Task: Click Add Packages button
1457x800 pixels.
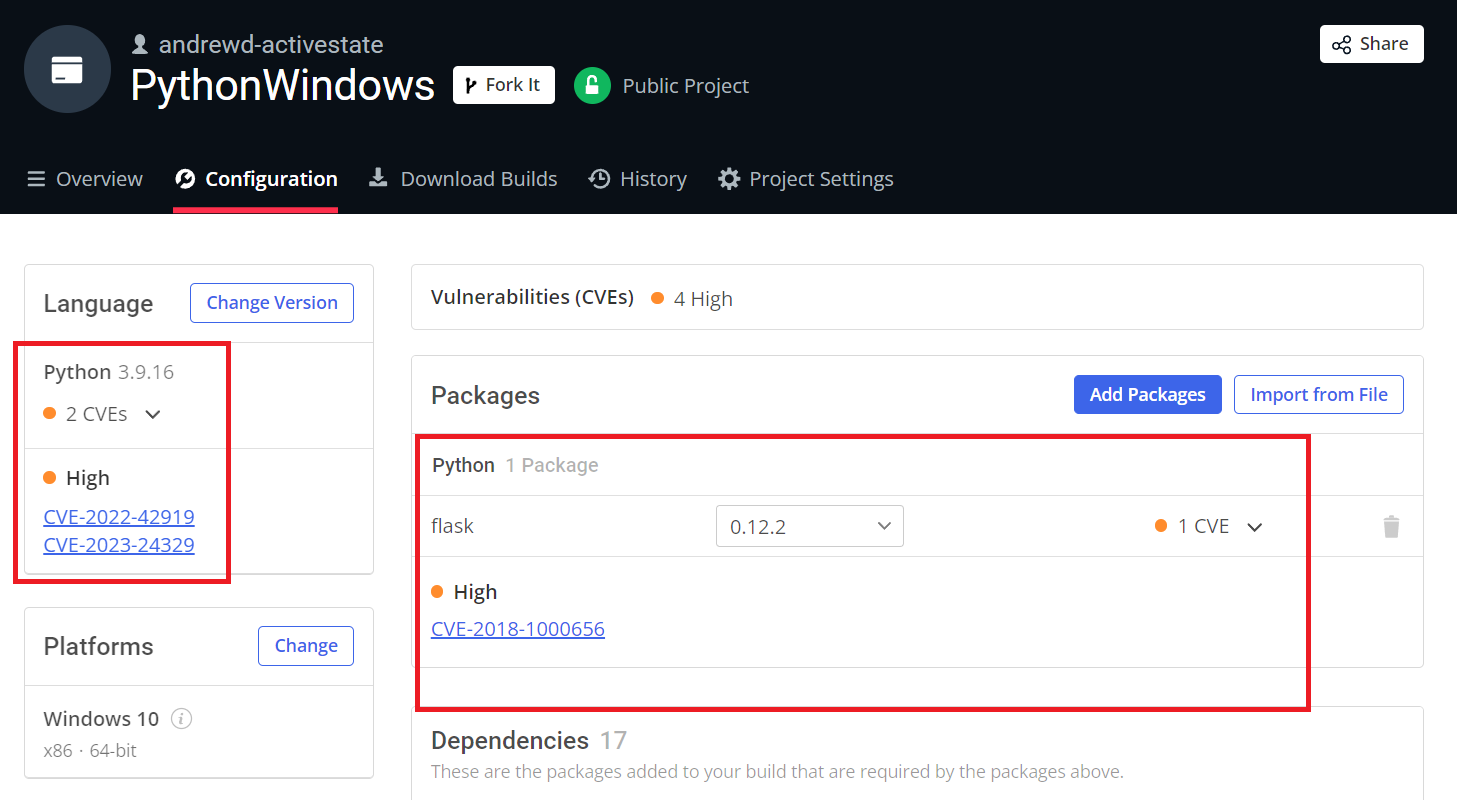Action: point(1147,395)
